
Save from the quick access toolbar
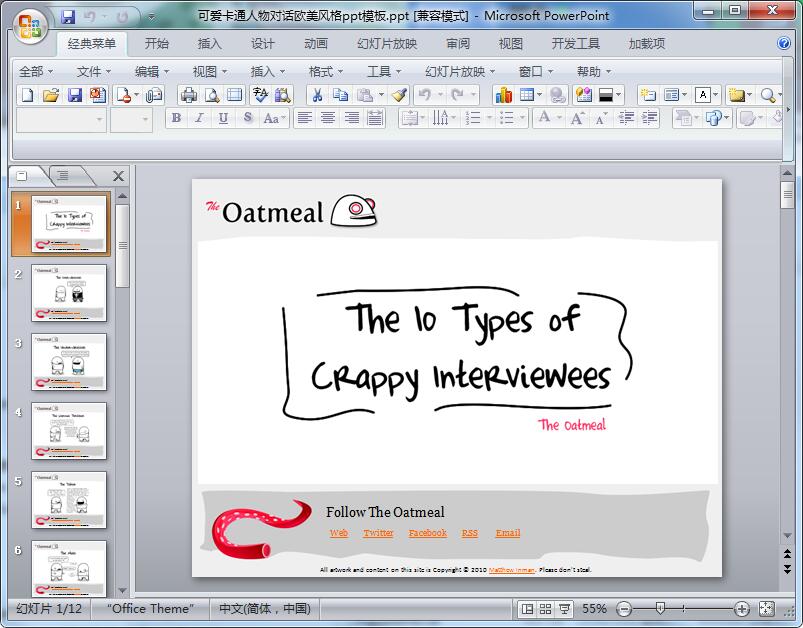coord(68,17)
